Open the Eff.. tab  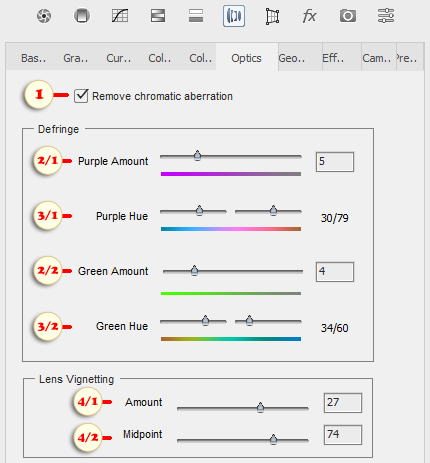[x=333, y=58]
